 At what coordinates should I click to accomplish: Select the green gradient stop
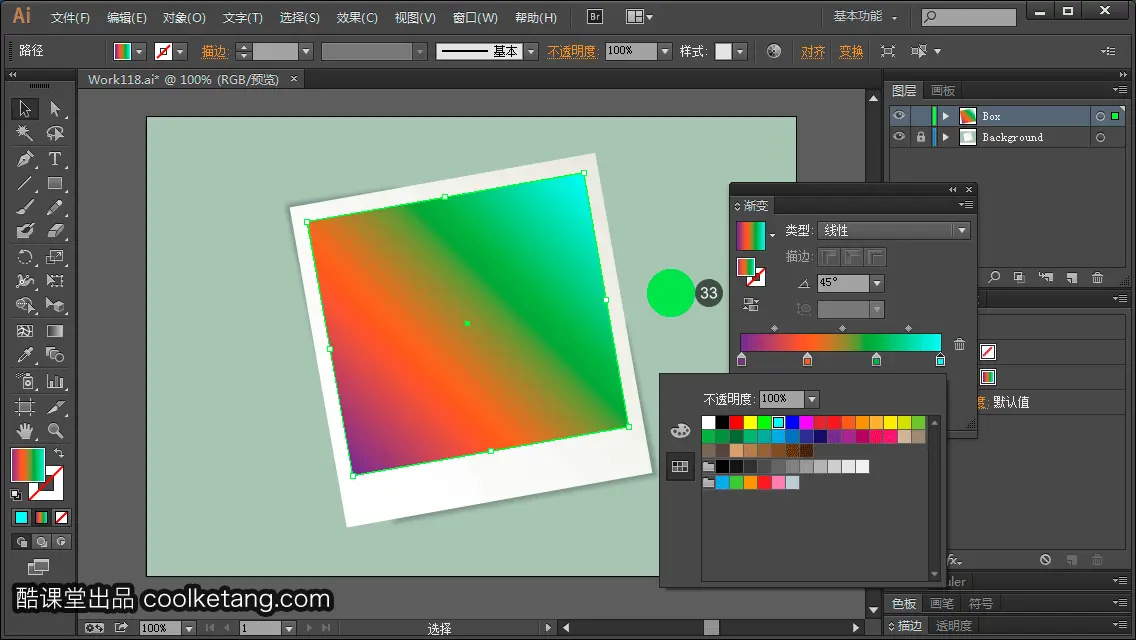876,360
